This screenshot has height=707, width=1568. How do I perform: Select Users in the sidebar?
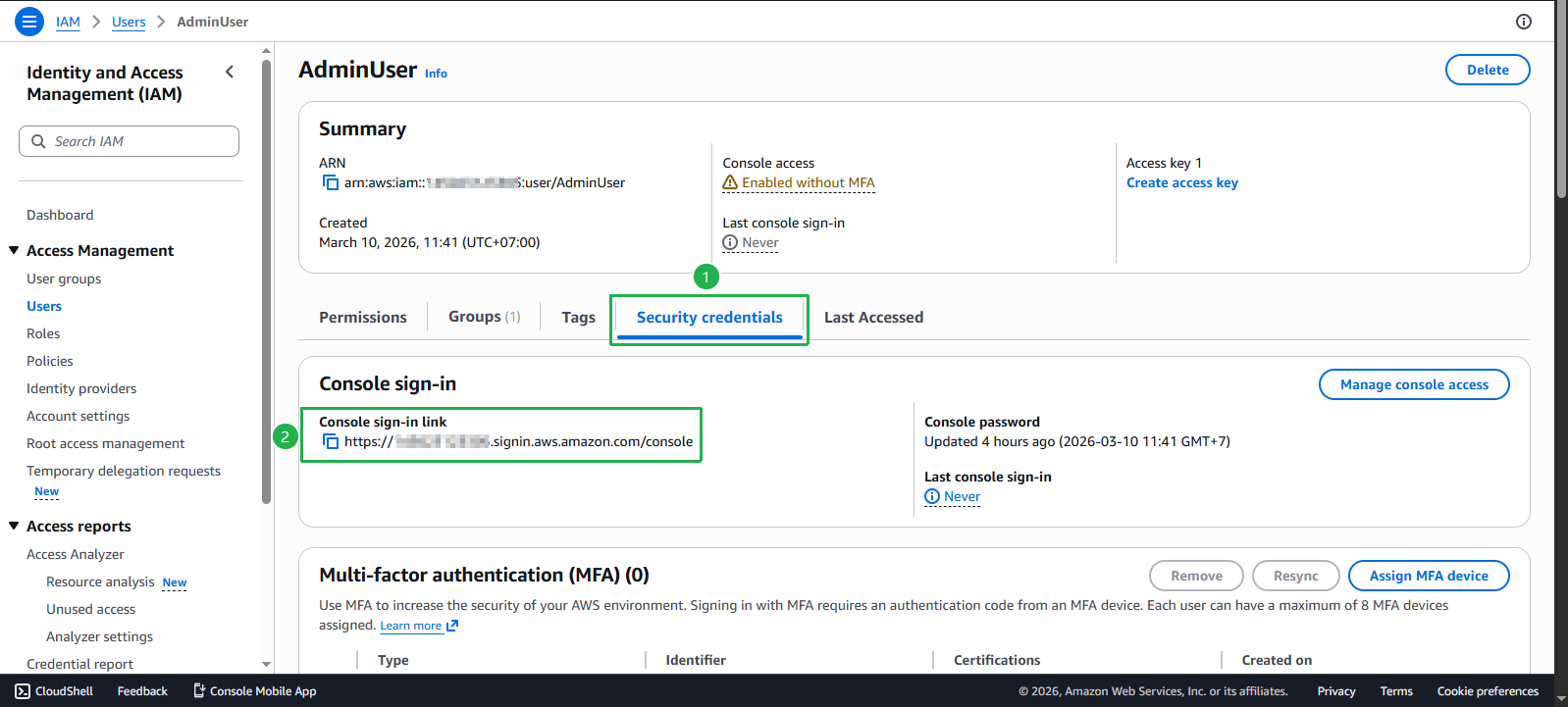(44, 306)
